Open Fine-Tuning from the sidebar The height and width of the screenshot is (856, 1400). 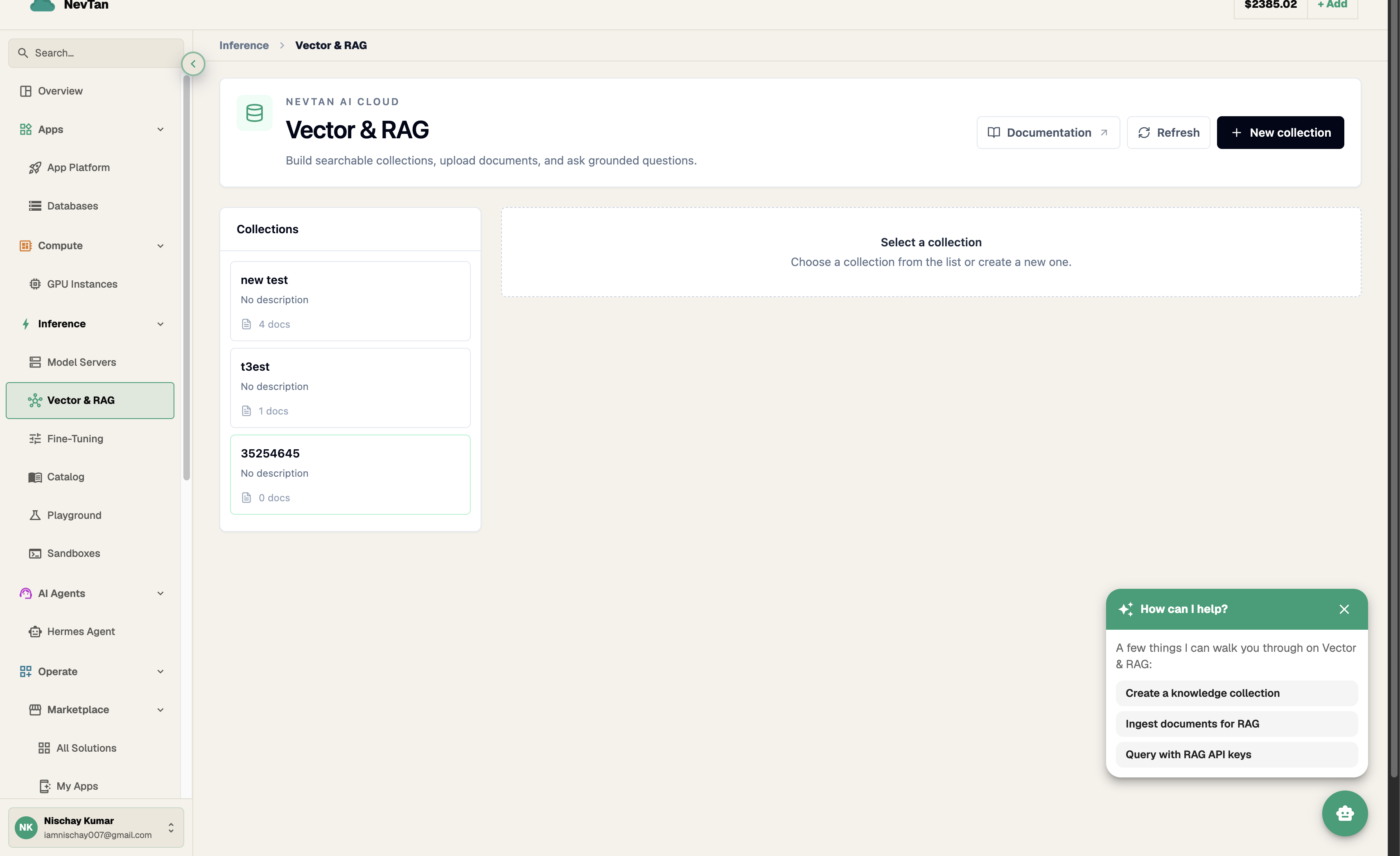[x=90, y=439]
